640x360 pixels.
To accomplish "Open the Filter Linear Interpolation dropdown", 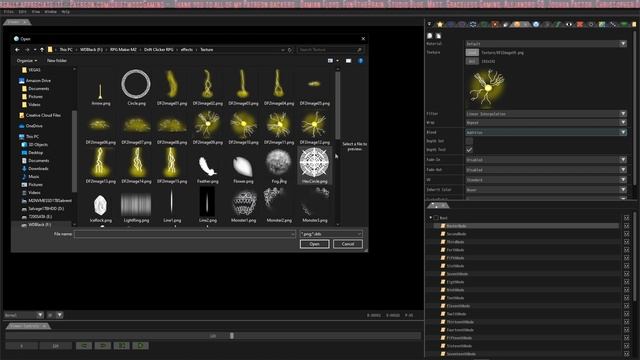I will [x=546, y=113].
